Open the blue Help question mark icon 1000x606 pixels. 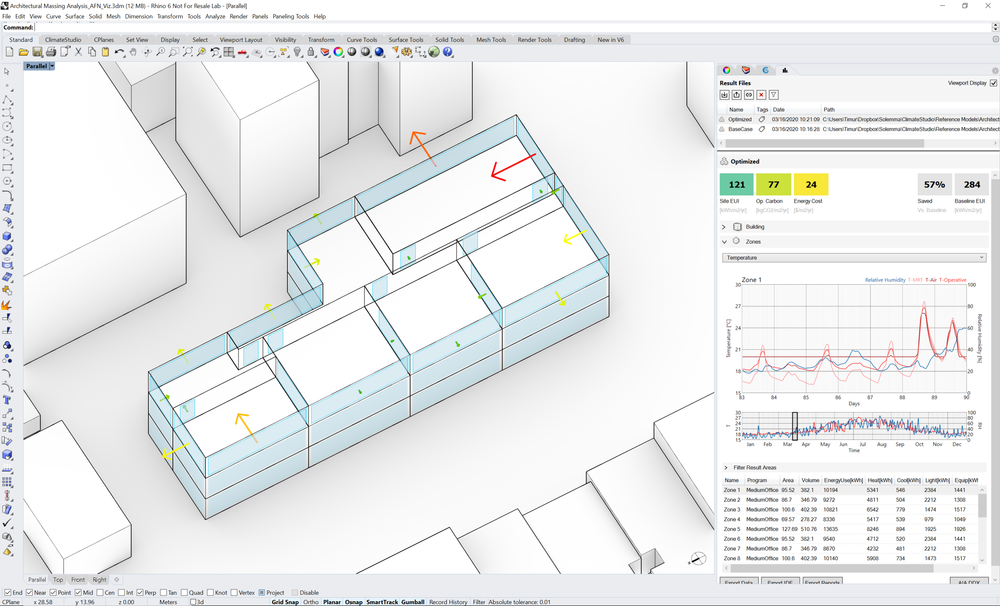[448, 52]
